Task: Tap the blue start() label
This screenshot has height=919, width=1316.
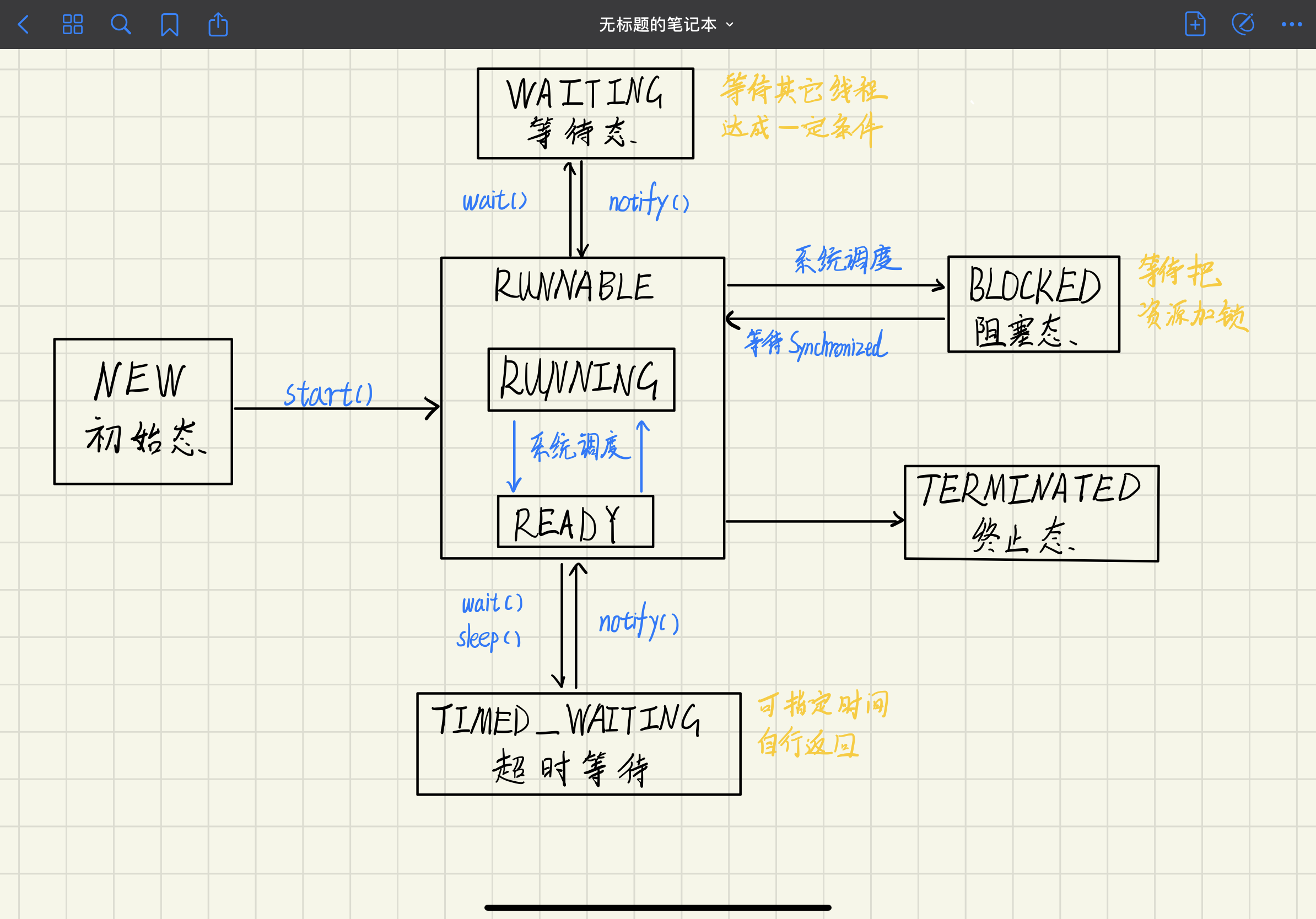Action: (329, 393)
